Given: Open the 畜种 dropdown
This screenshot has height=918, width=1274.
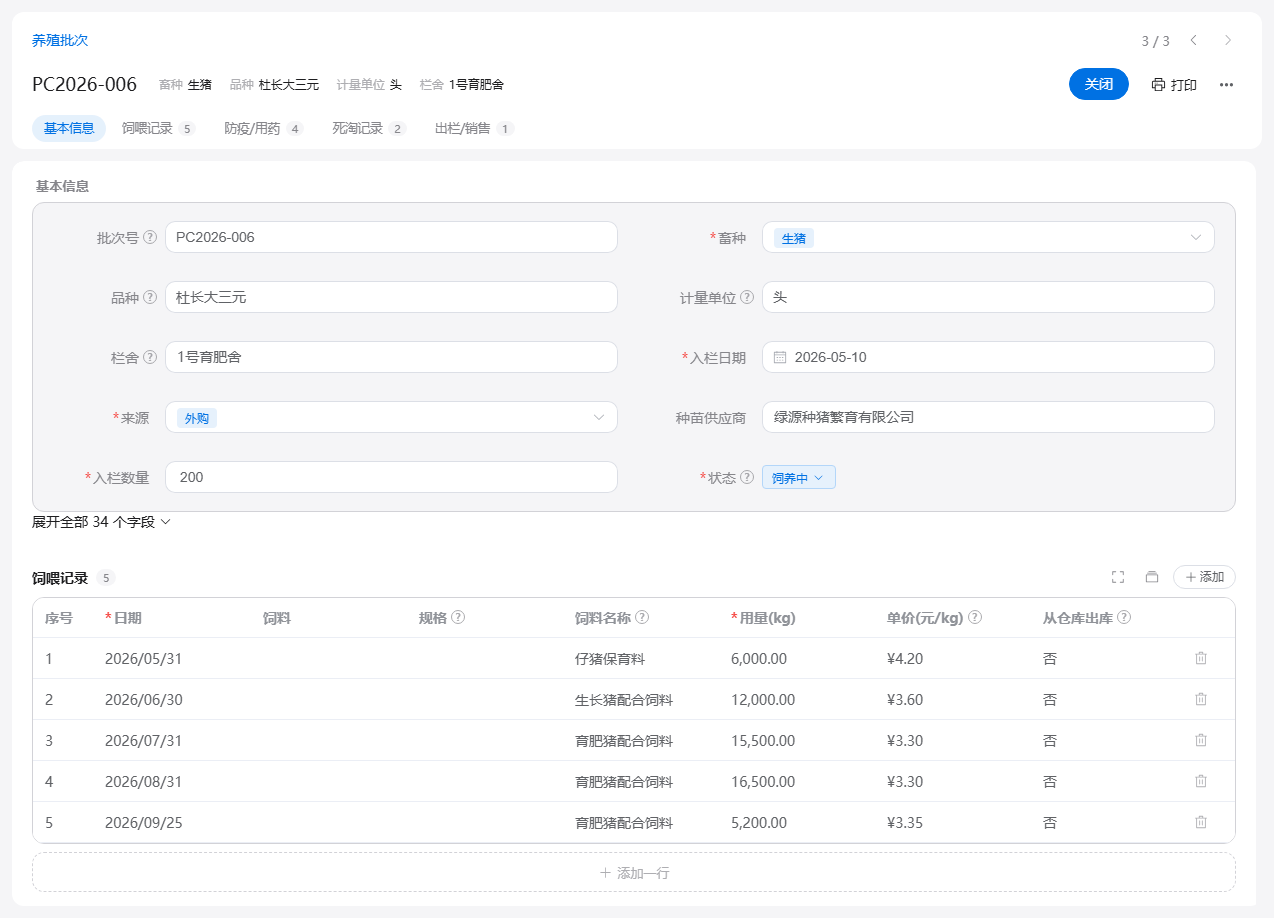Looking at the screenshot, I should 988,237.
